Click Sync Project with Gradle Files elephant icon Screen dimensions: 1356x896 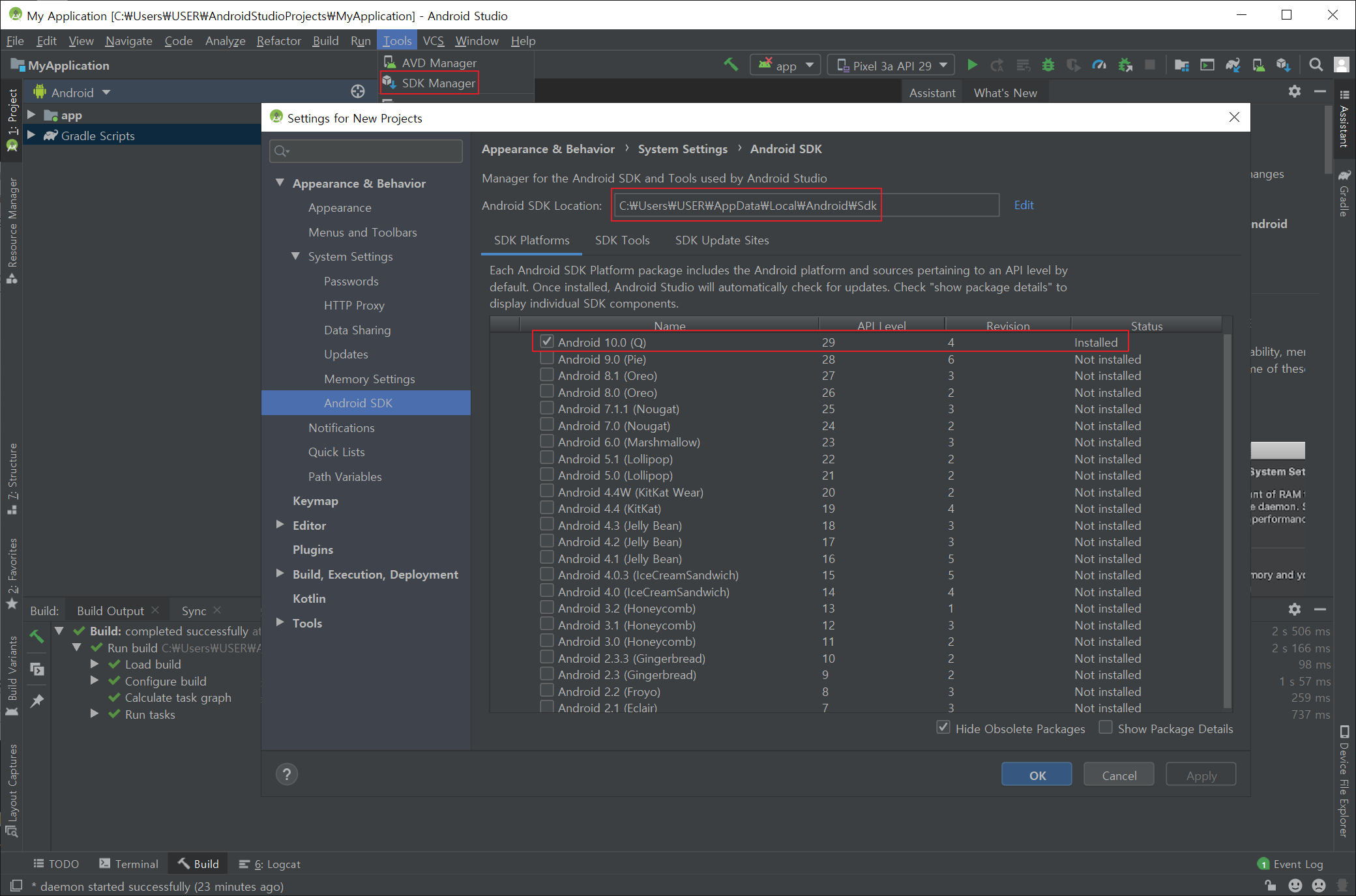pos(1232,65)
